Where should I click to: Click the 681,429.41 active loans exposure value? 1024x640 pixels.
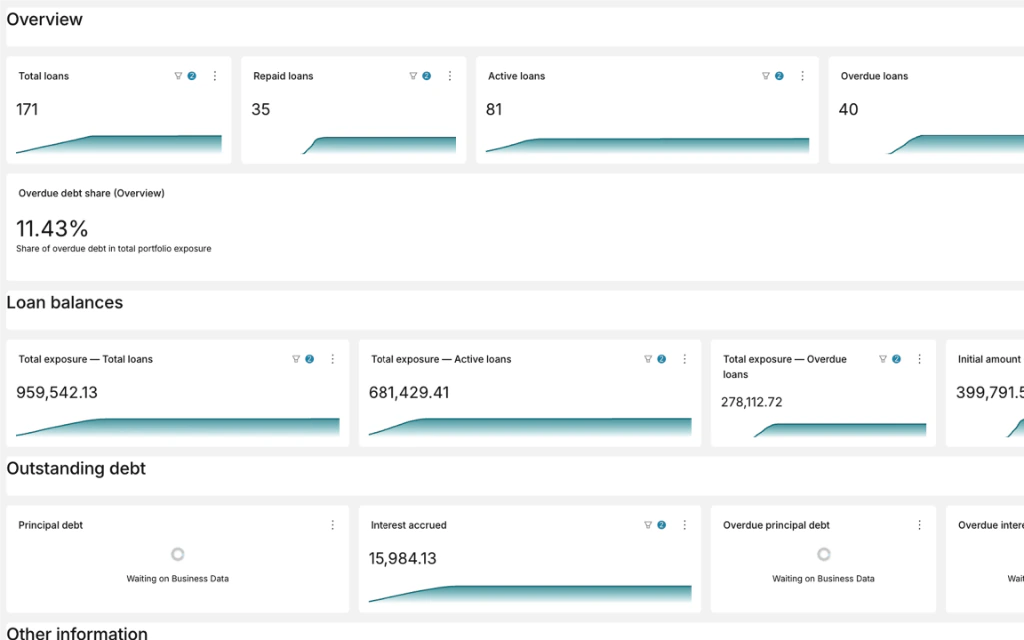(409, 392)
